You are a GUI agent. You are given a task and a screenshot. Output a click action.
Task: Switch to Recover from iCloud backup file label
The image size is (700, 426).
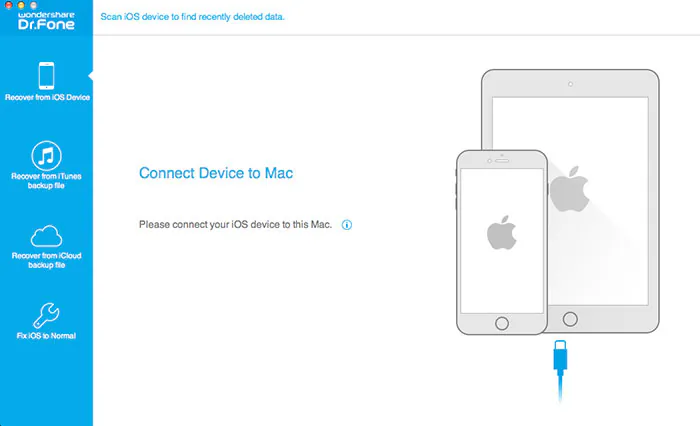pos(46,260)
